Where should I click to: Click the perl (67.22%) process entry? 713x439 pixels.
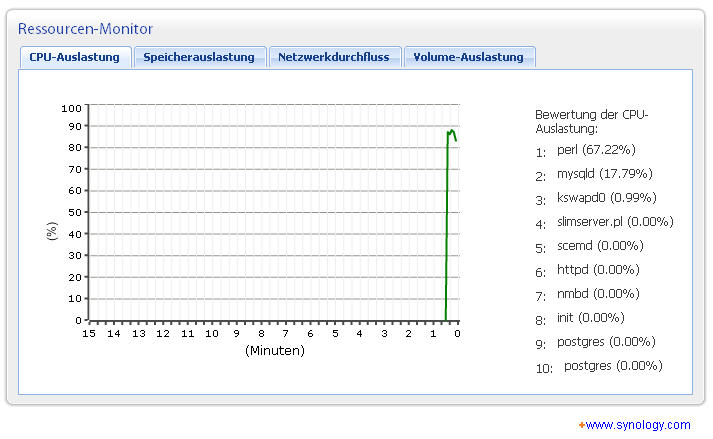pos(596,150)
